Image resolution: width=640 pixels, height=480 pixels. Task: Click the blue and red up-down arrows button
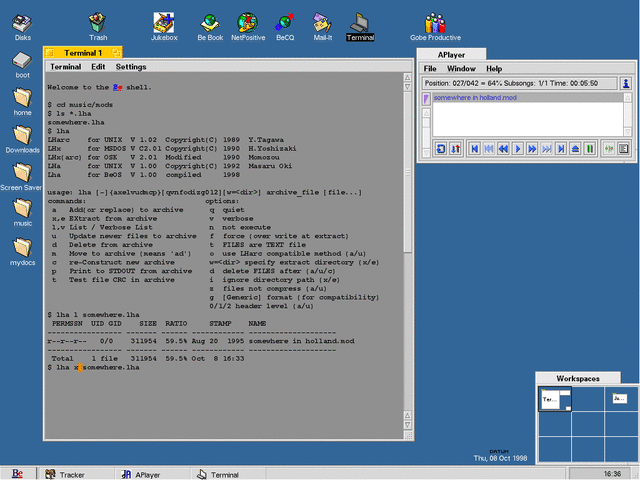tap(456, 149)
